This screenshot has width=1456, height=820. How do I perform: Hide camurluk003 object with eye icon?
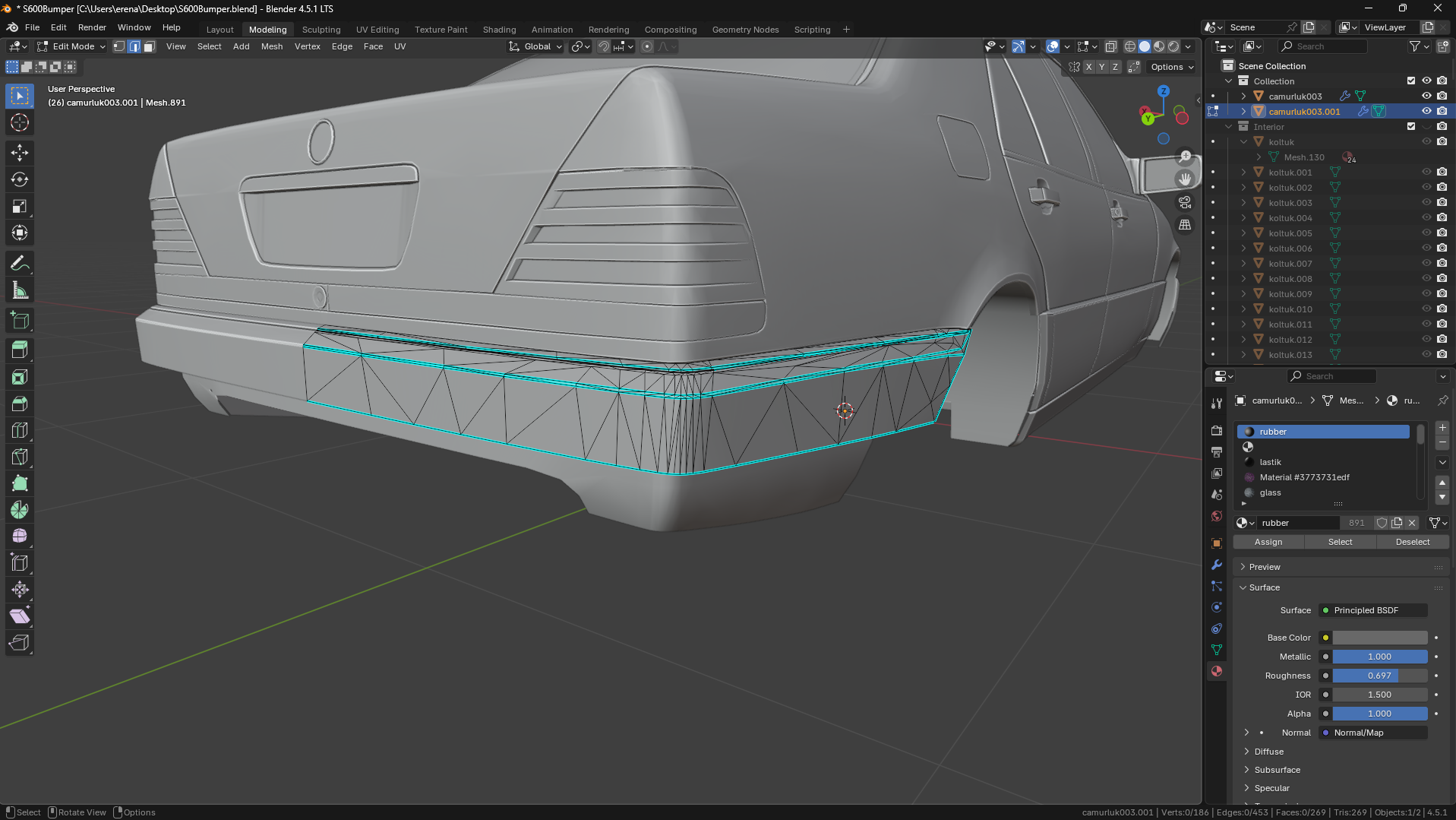click(1426, 96)
